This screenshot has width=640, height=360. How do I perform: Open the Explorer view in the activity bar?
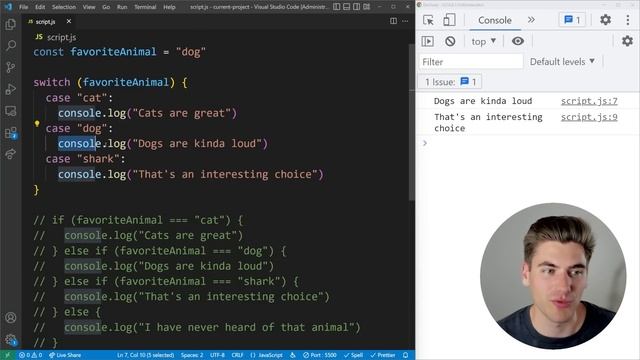pos(11,24)
